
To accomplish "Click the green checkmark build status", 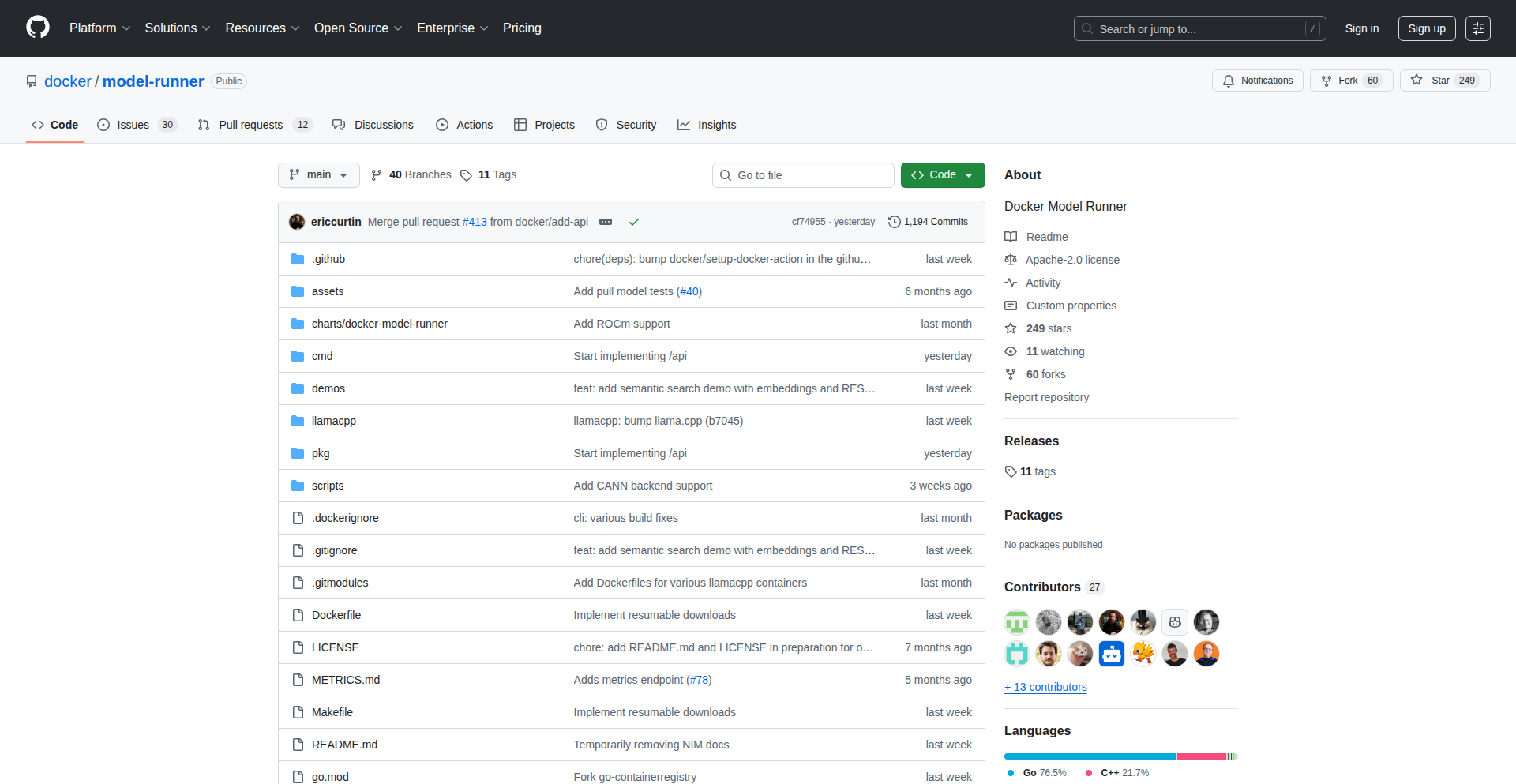I will point(634,222).
